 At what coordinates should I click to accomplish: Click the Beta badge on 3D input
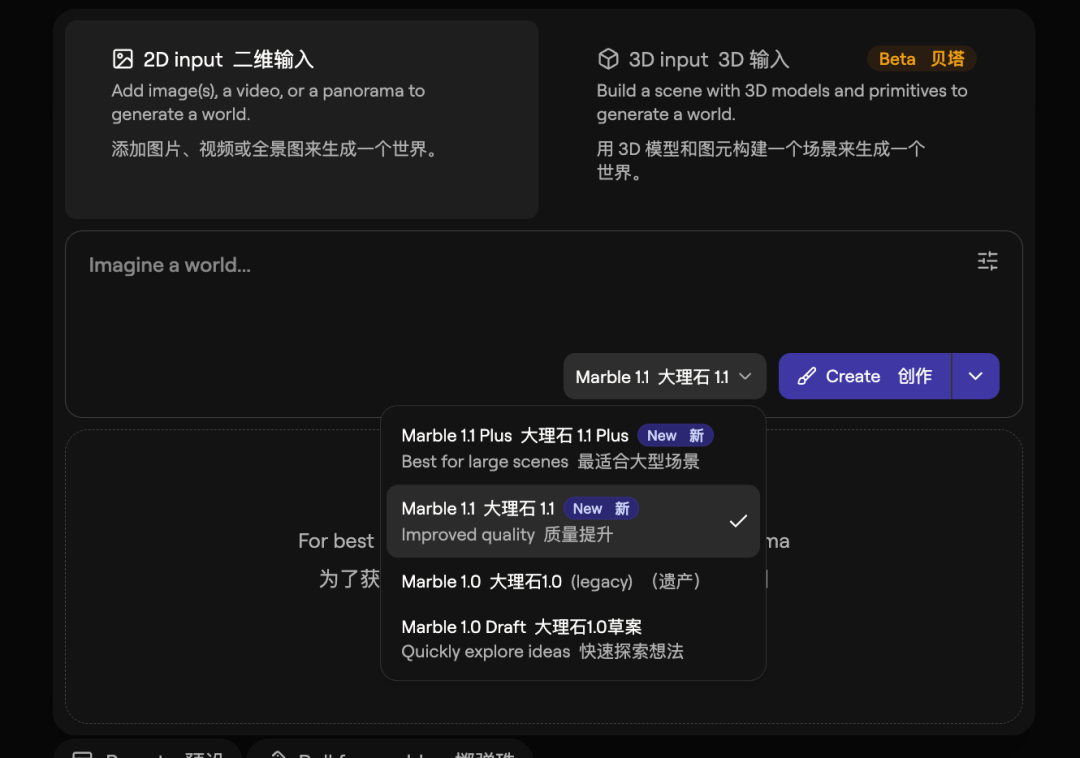[921, 59]
